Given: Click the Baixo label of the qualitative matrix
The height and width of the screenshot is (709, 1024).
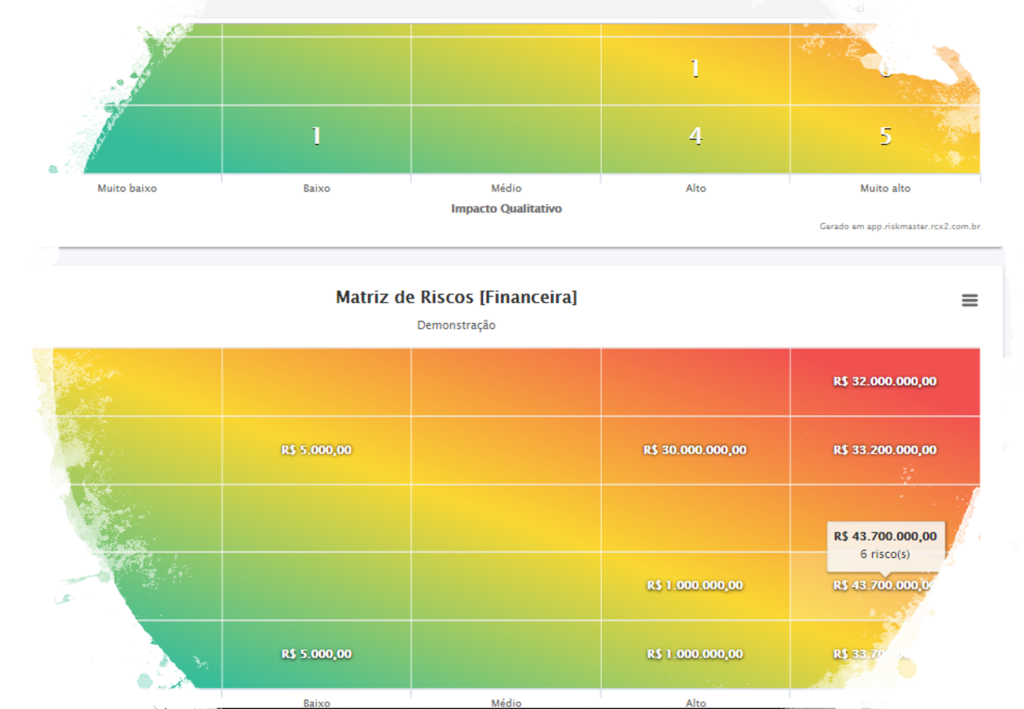Looking at the screenshot, I should (x=317, y=188).
